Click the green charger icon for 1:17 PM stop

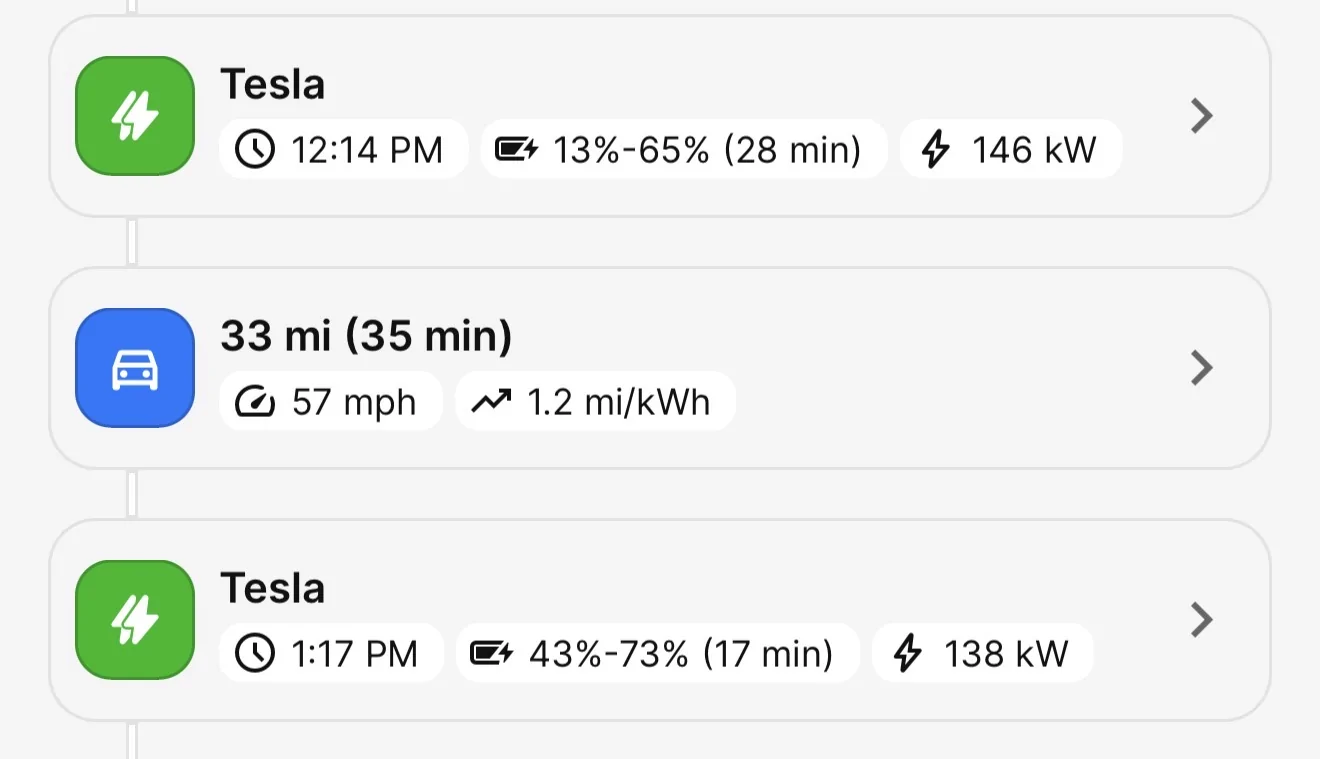click(135, 620)
